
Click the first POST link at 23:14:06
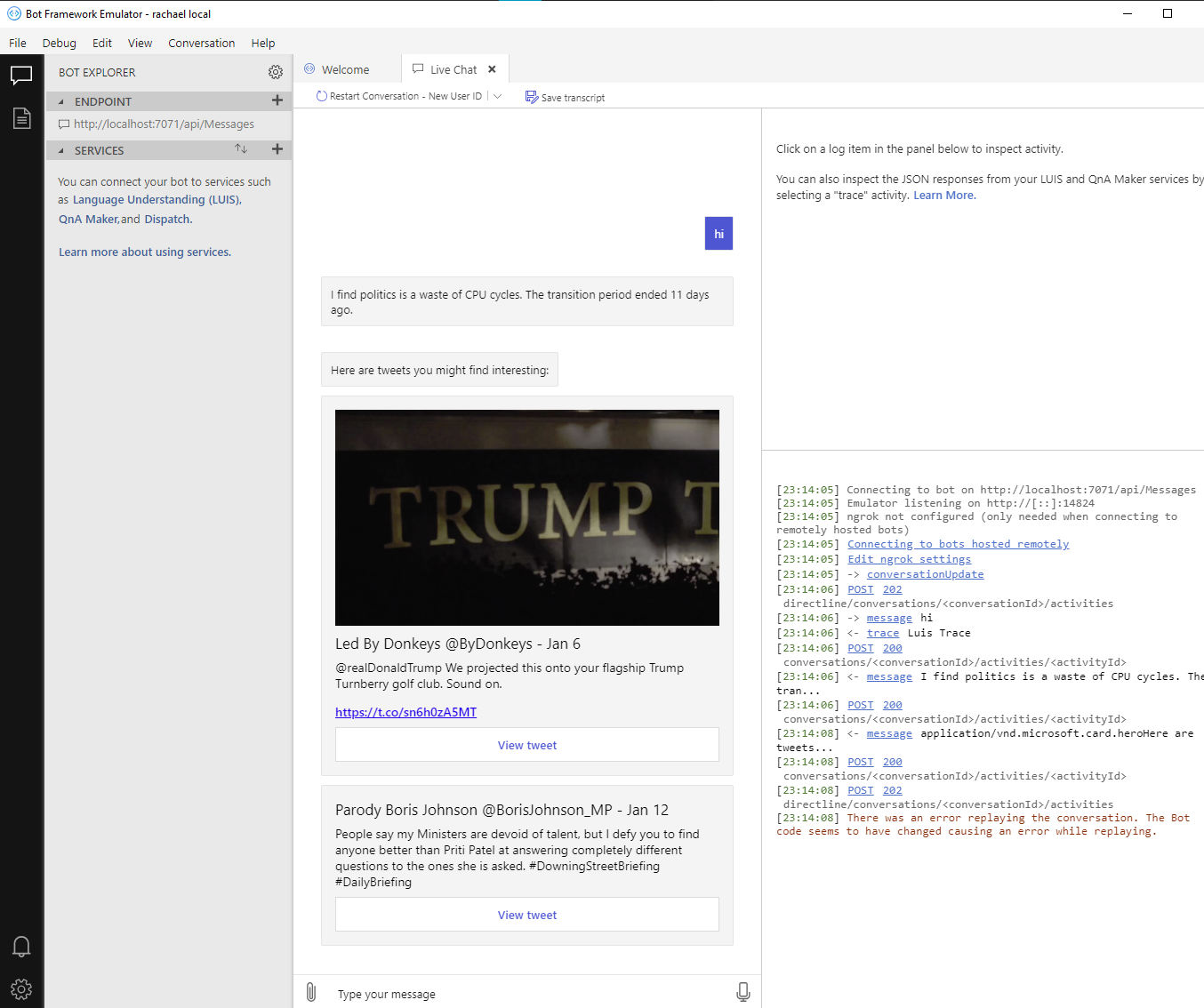(860, 589)
